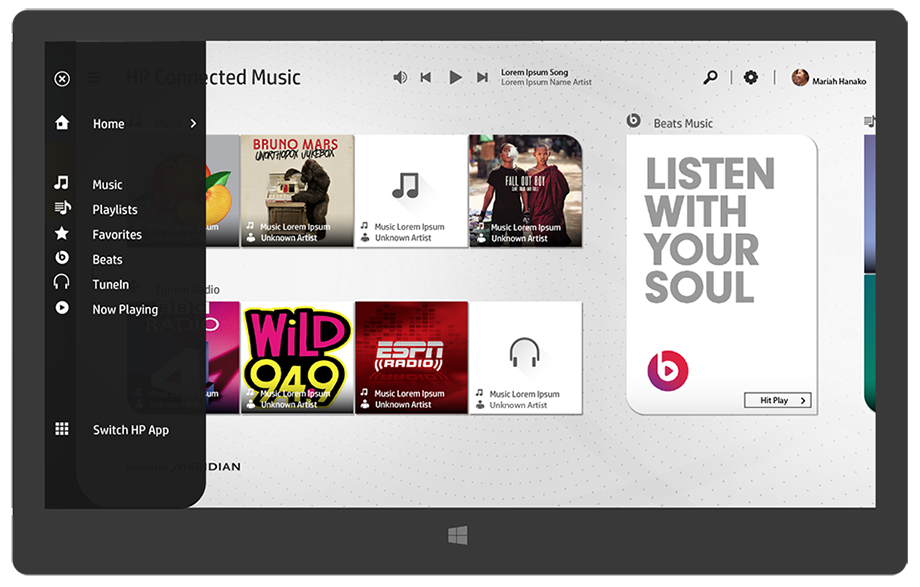Skip to the previous track

(426, 77)
